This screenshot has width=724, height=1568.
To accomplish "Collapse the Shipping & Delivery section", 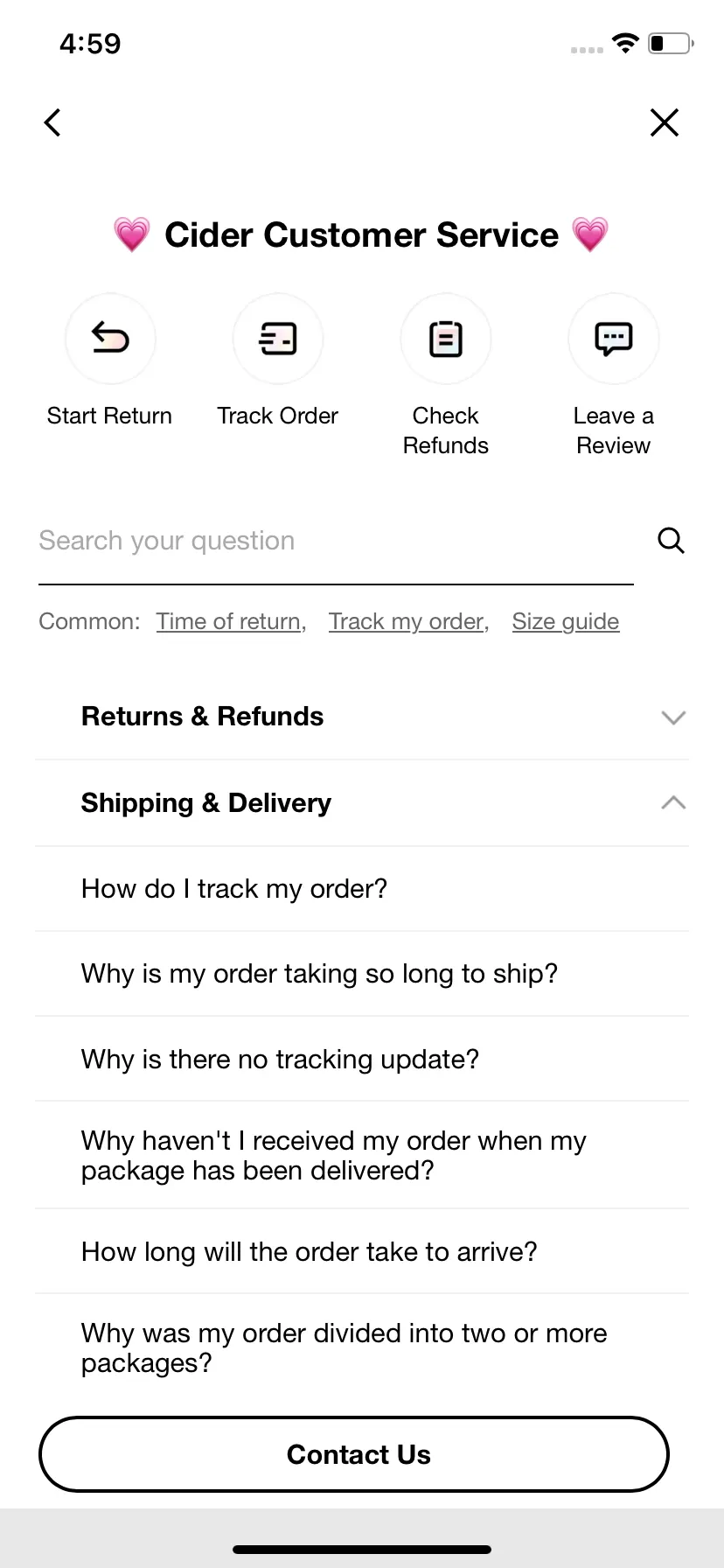I will point(362,803).
